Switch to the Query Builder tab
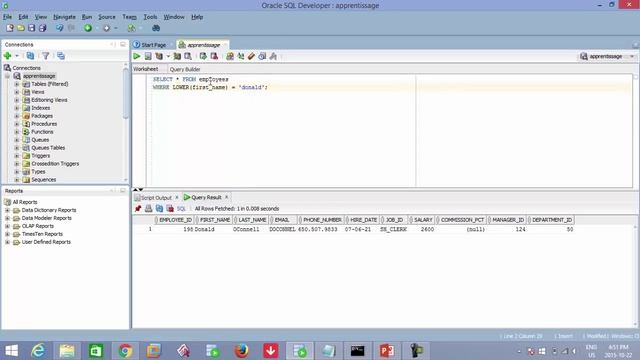 [185, 69]
